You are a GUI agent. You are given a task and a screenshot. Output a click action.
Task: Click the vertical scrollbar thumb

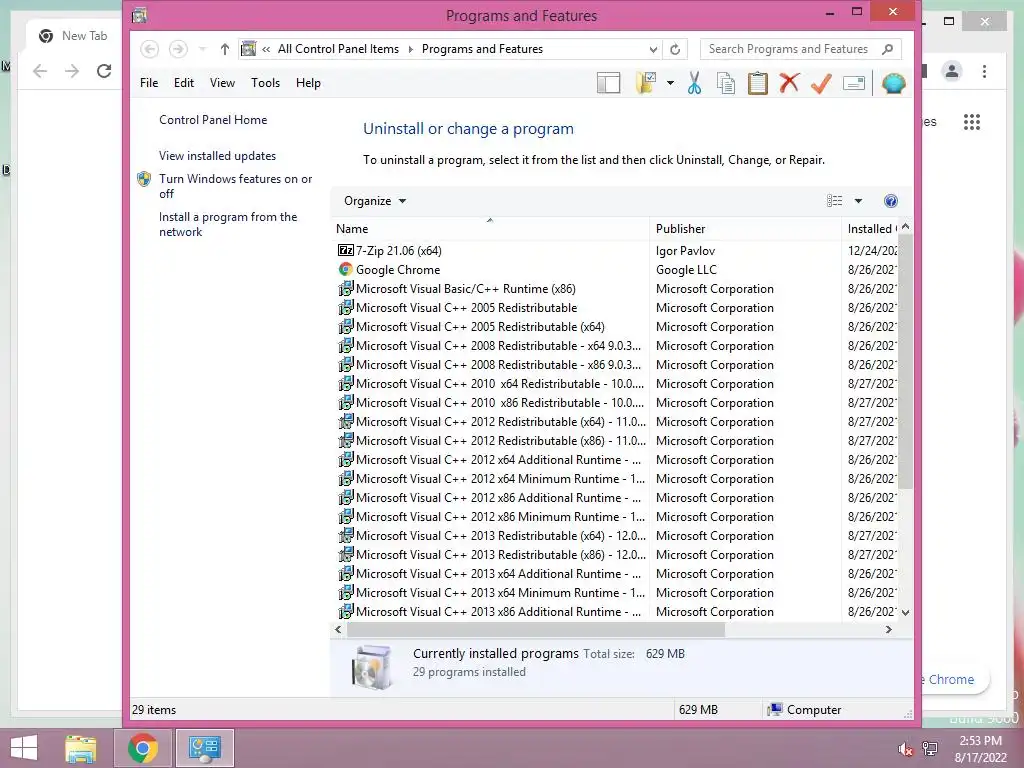(905, 362)
